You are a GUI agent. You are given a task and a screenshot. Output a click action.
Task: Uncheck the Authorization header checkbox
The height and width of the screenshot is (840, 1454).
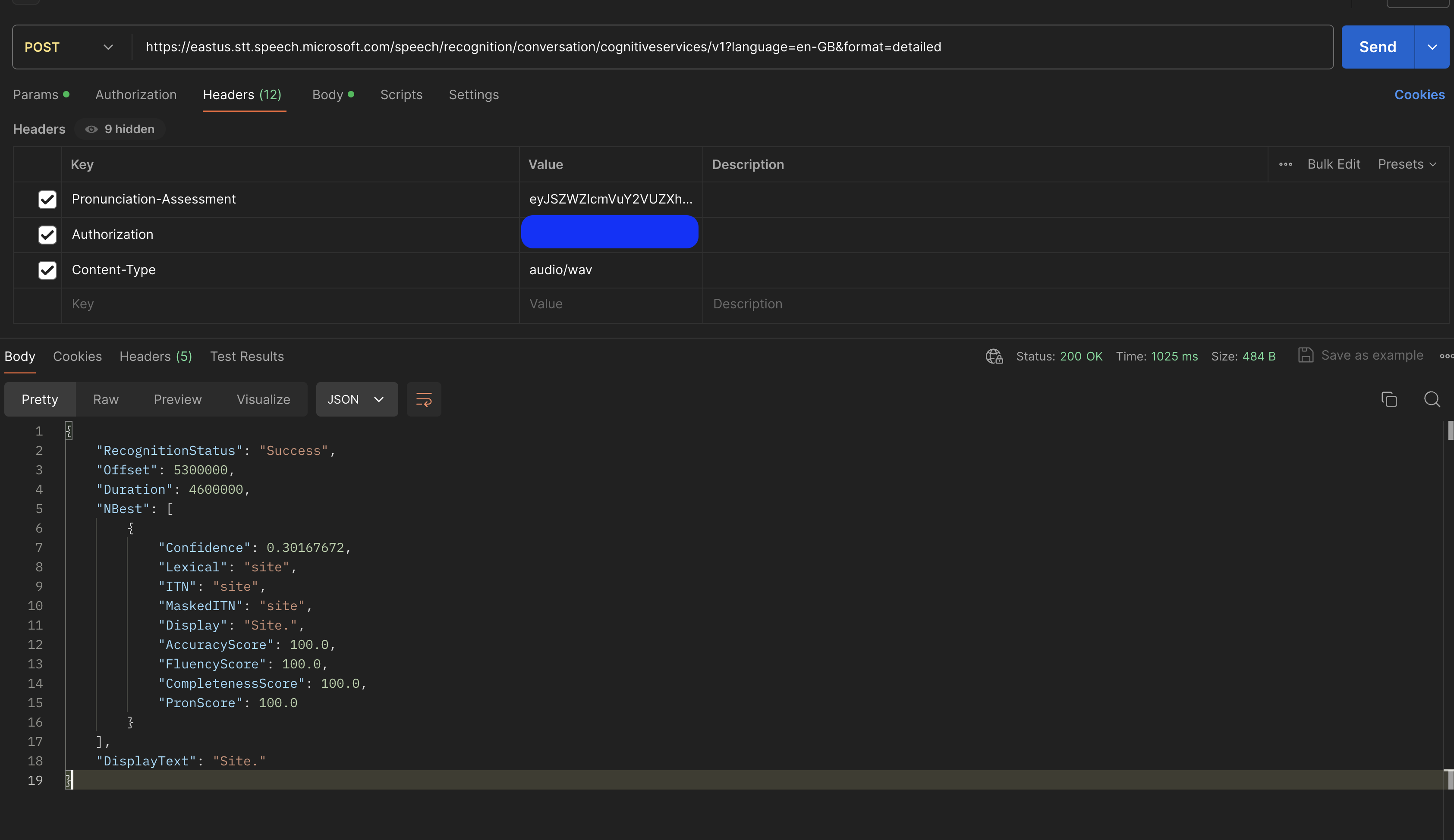coord(47,235)
